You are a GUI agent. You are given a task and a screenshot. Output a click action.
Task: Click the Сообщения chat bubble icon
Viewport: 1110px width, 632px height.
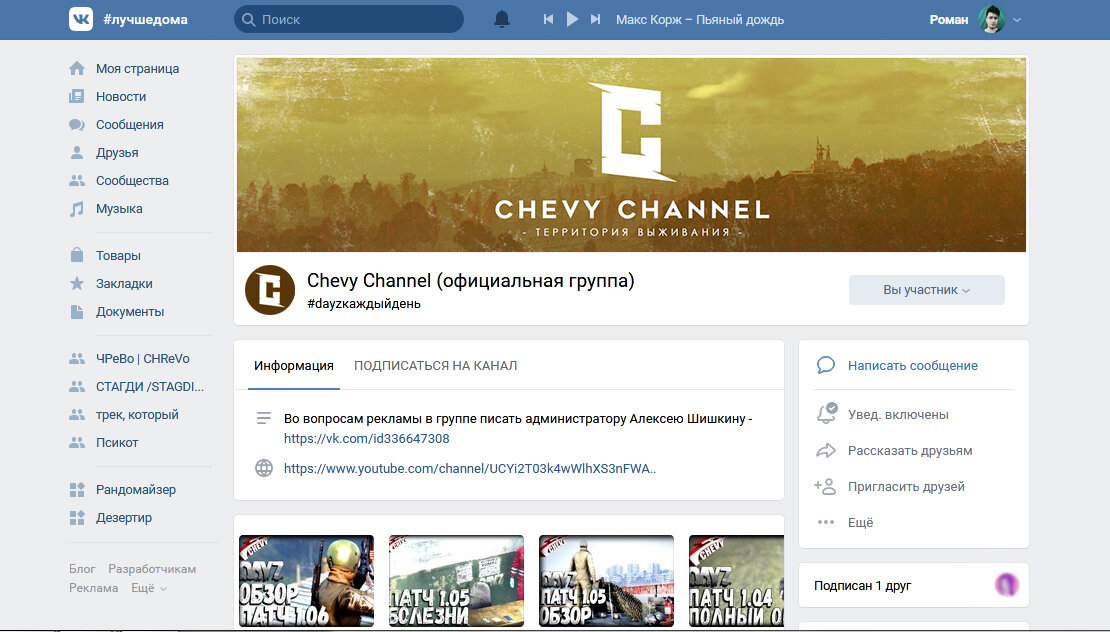click(x=76, y=125)
